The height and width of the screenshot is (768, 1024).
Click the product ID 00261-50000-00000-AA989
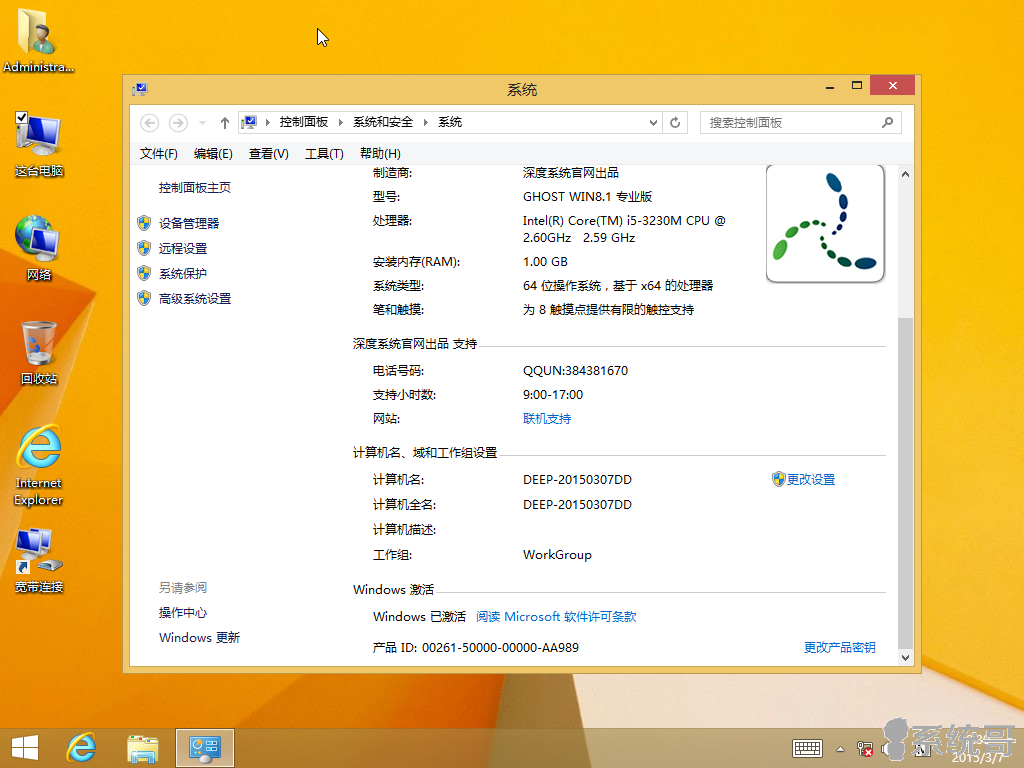click(x=500, y=647)
